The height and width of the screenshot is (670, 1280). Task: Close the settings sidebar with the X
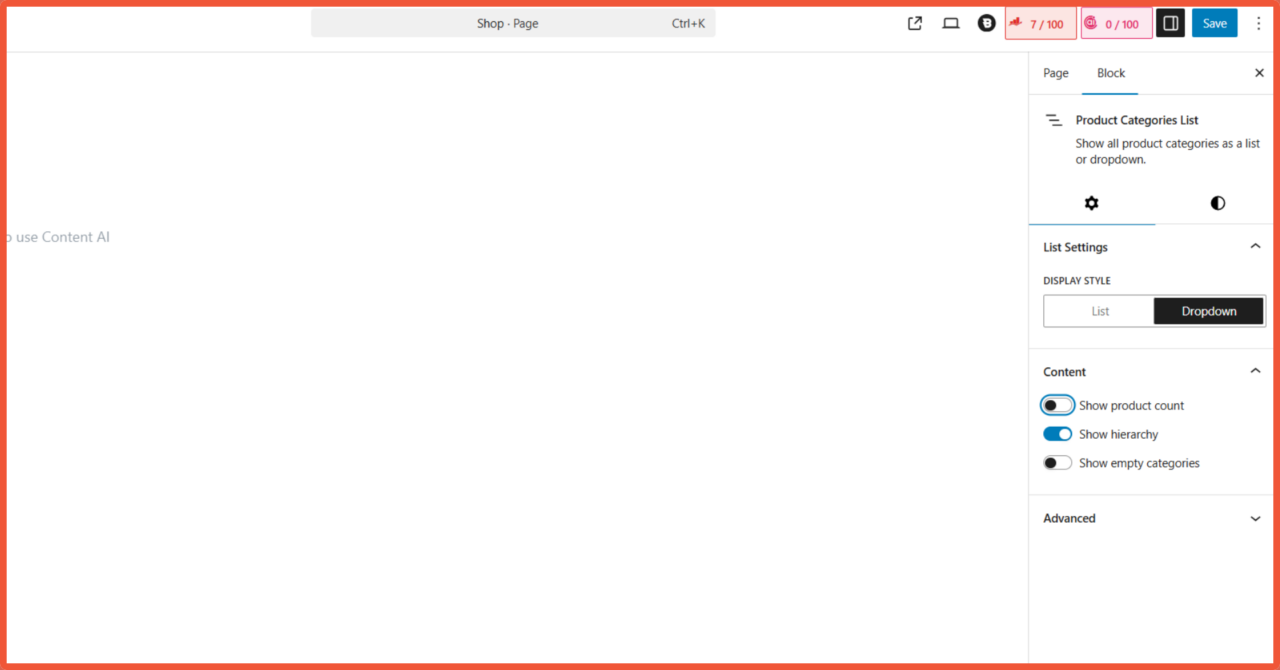[x=1258, y=72]
